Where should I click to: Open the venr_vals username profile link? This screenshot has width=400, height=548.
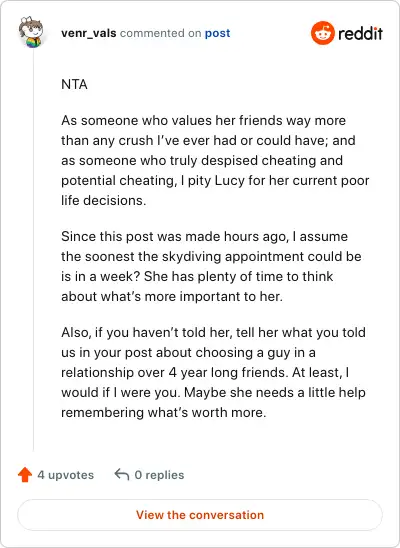coord(89,33)
